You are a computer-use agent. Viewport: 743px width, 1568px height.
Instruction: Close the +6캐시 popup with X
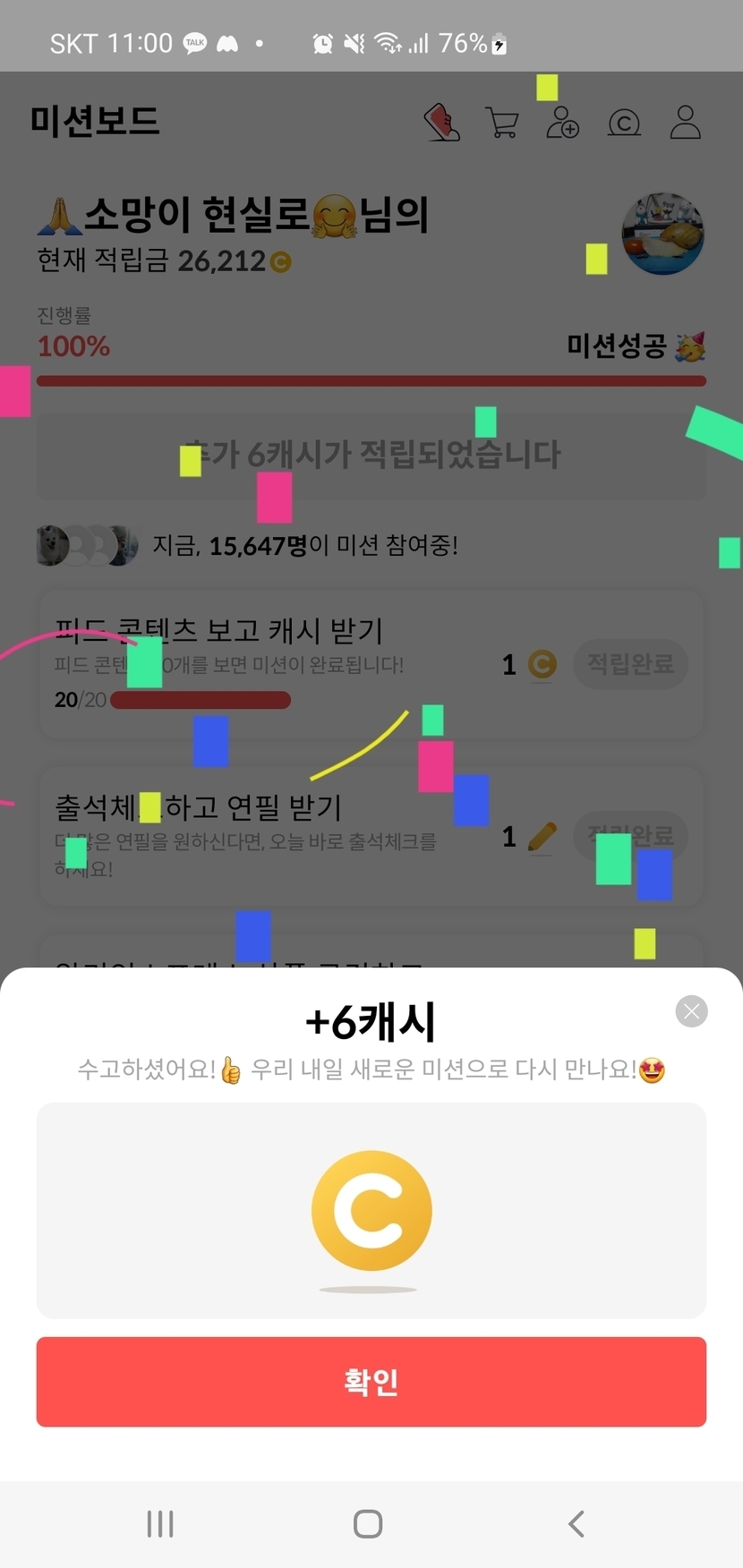[691, 1011]
